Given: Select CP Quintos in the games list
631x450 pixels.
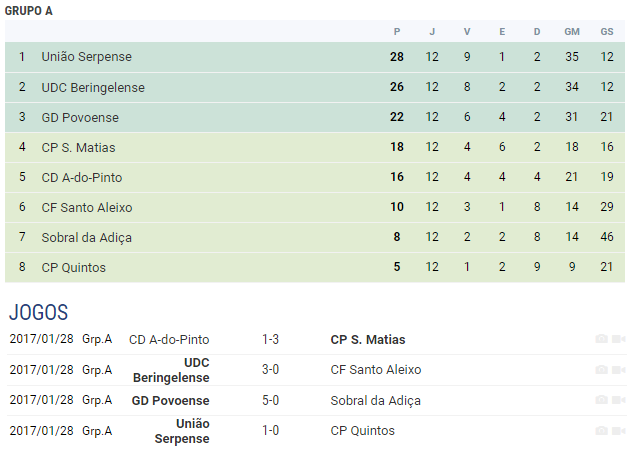Looking at the screenshot, I should (362, 431).
